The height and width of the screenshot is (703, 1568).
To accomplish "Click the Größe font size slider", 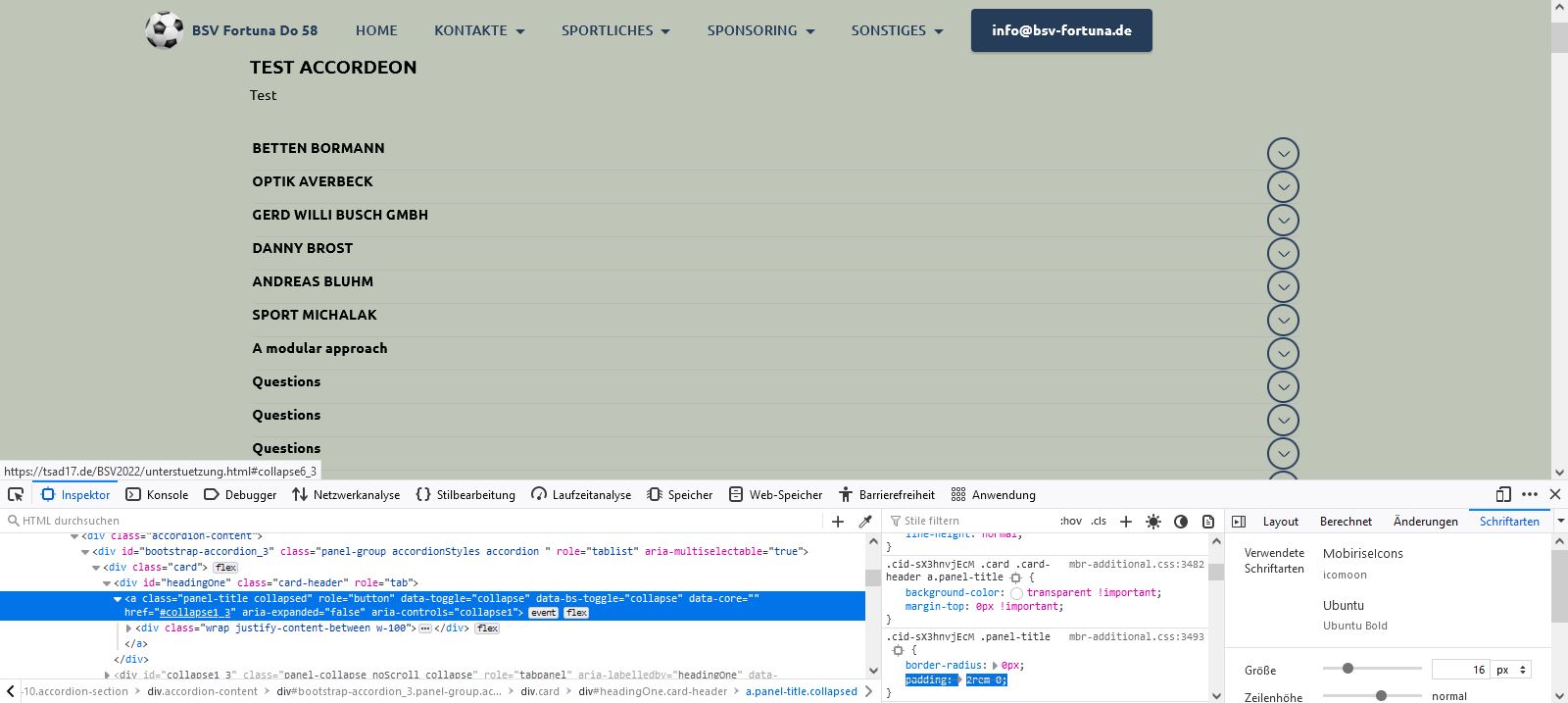I will coord(1372,669).
